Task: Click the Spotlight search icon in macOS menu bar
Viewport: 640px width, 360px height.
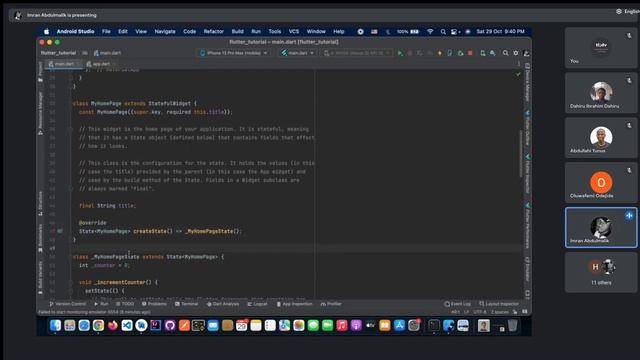Action: coord(443,31)
